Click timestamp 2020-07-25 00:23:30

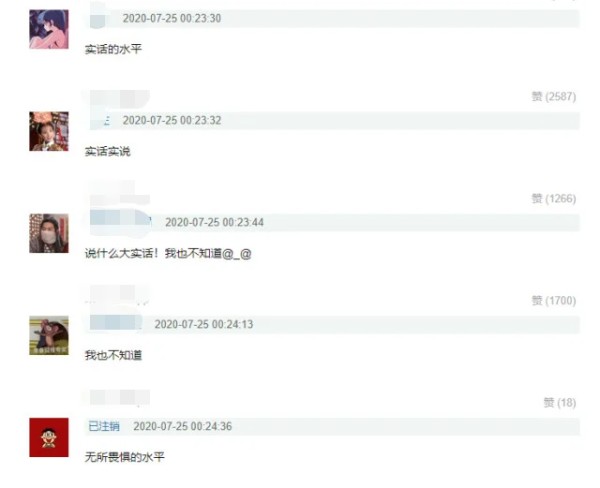[172, 18]
